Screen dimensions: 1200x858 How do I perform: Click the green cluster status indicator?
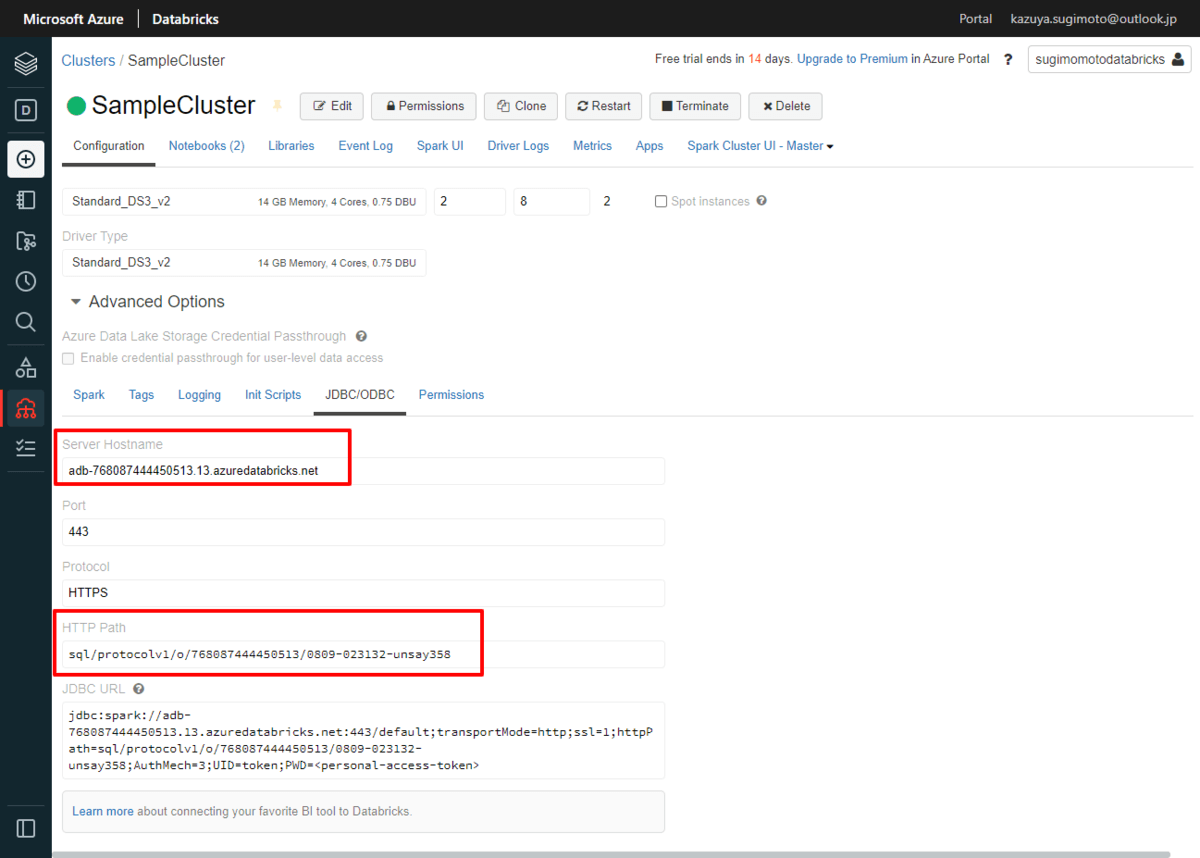pos(76,106)
